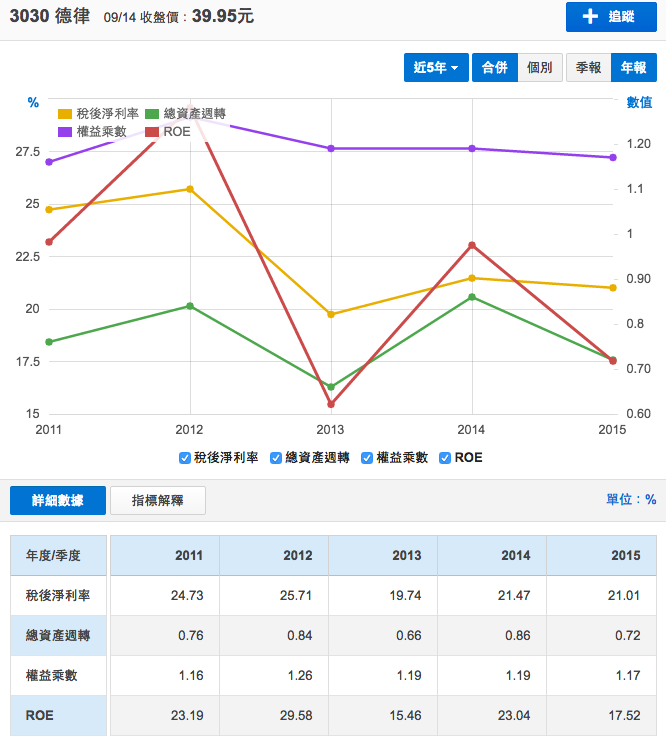Screen dimensions: 666x745
Task: Click green 總資產週轉 legend swatch
Action: [x=153, y=114]
